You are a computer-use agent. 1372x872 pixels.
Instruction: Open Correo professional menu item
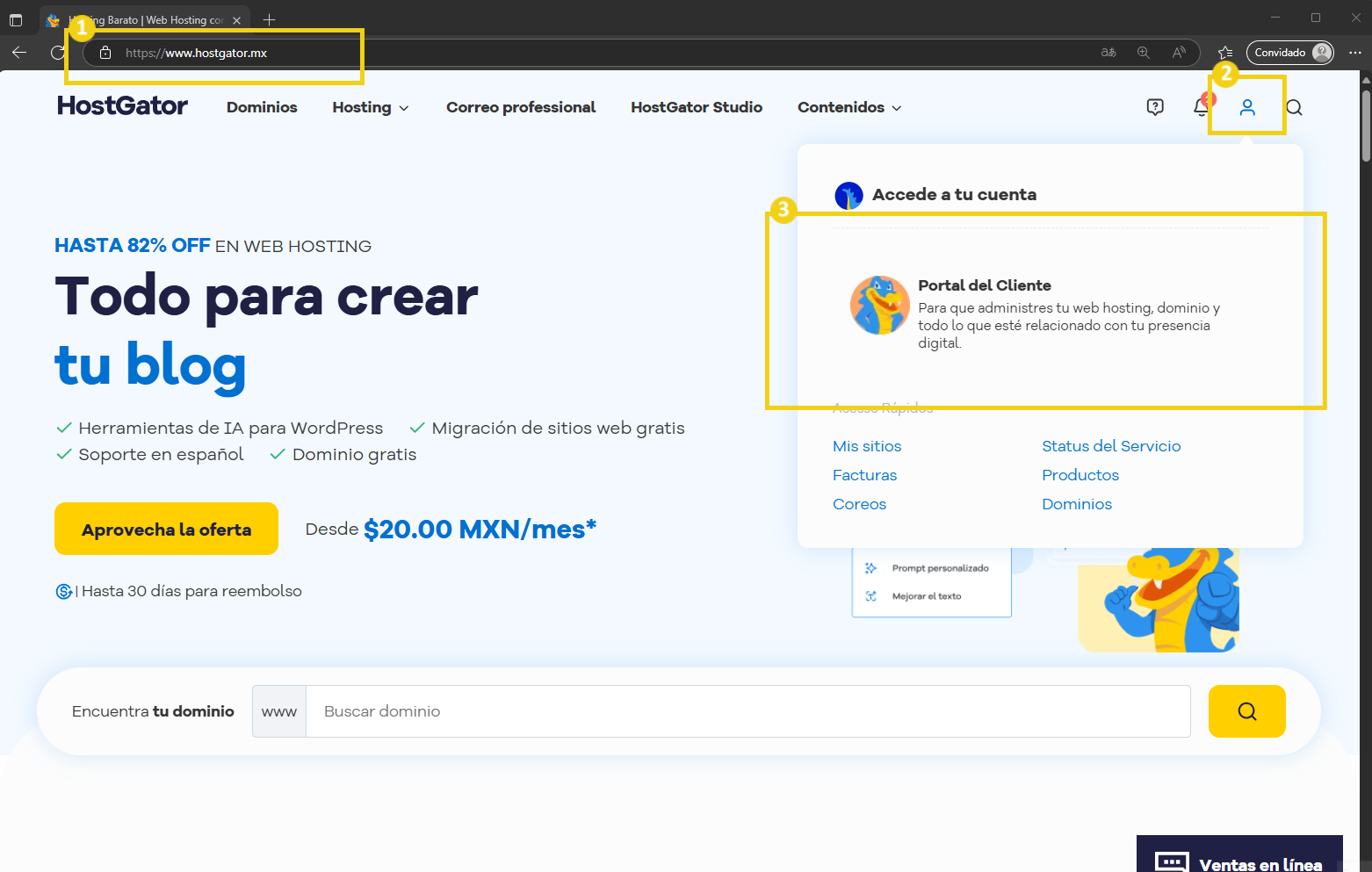click(x=521, y=107)
